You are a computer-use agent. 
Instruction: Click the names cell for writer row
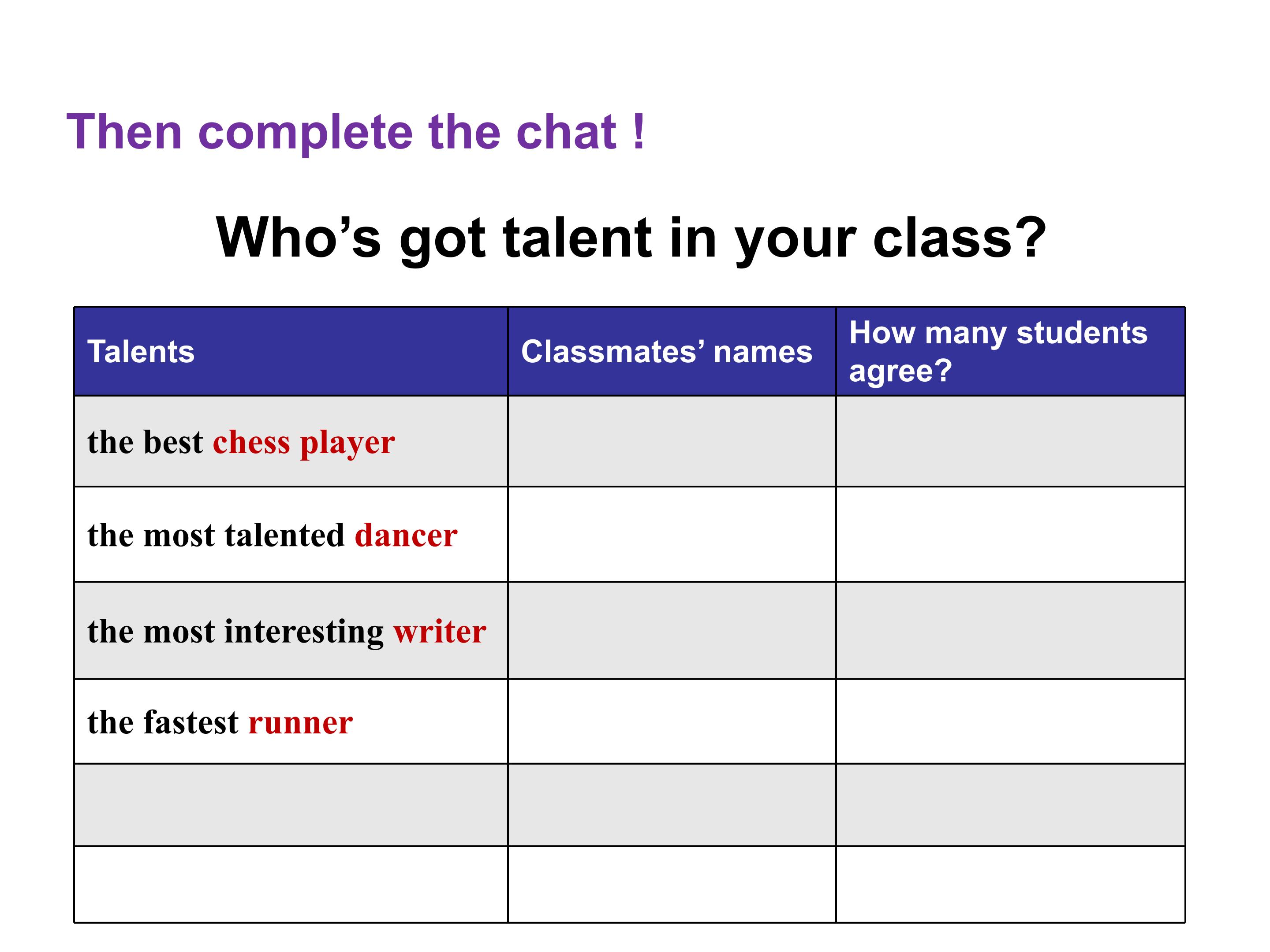click(672, 631)
